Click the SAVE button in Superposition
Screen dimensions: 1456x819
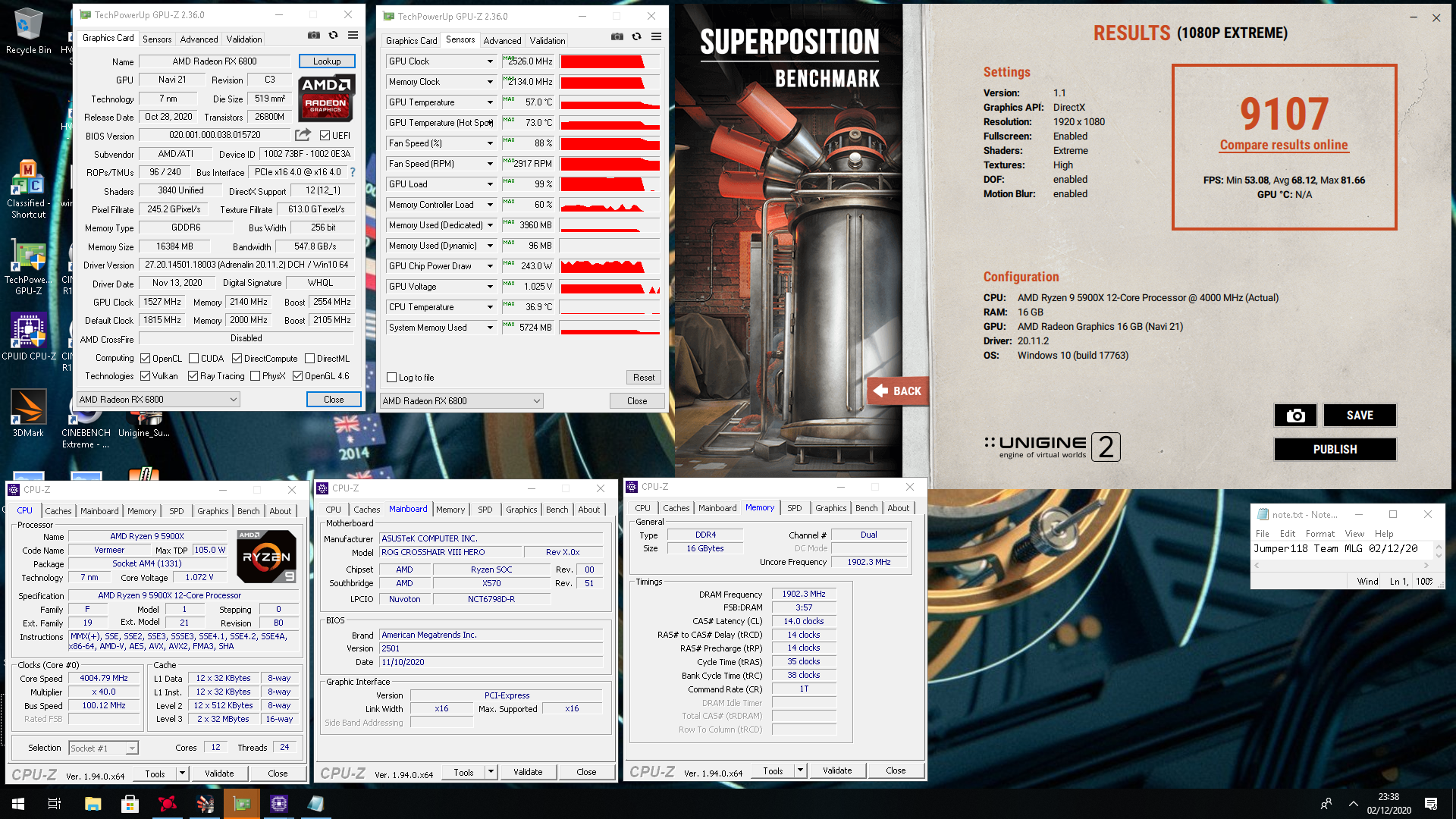[x=1360, y=415]
